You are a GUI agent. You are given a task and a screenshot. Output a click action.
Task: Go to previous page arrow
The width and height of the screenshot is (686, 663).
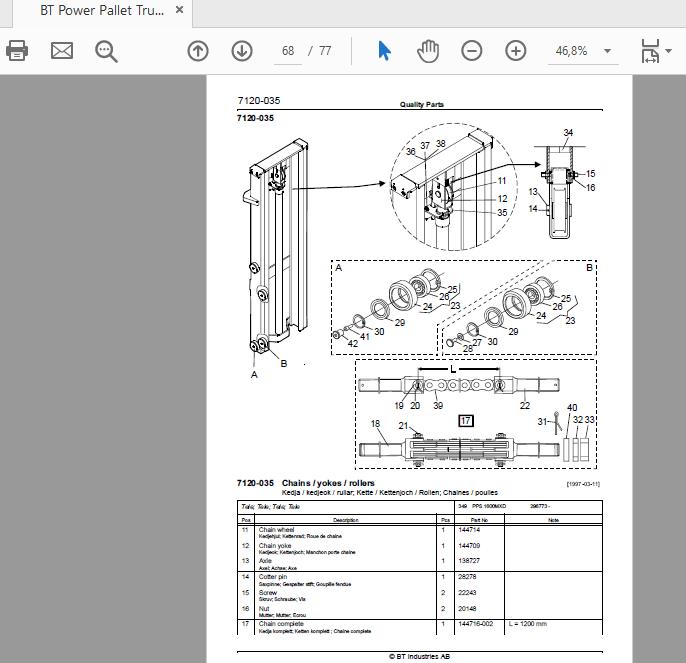198,51
